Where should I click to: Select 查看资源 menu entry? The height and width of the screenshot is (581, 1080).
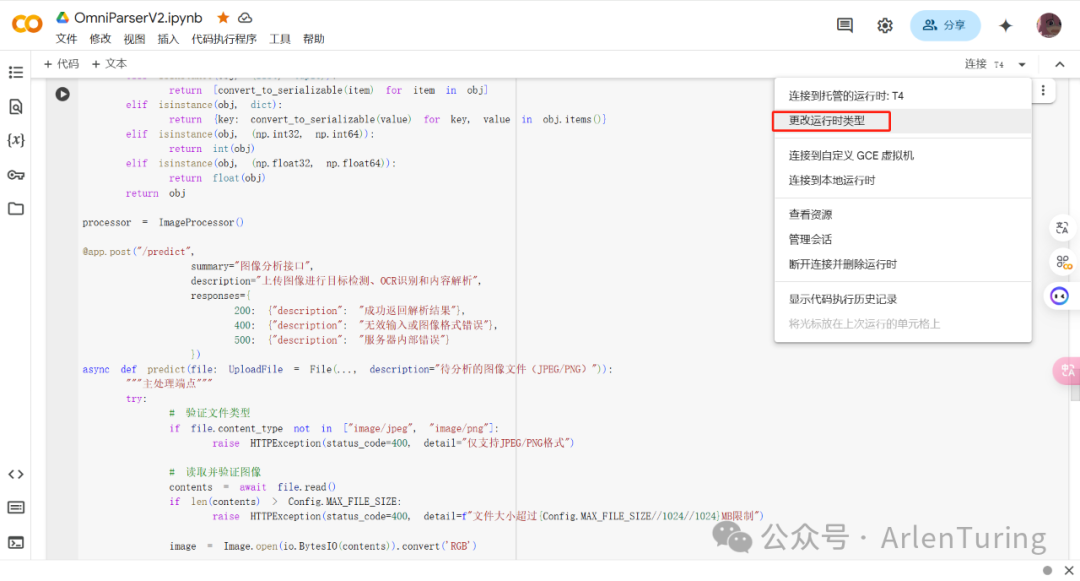pos(902,215)
